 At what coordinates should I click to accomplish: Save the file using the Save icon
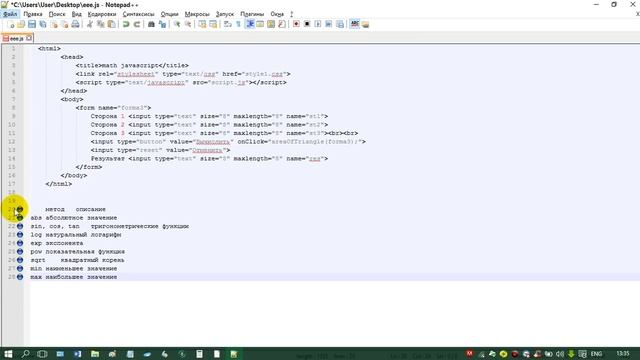(x=31, y=24)
